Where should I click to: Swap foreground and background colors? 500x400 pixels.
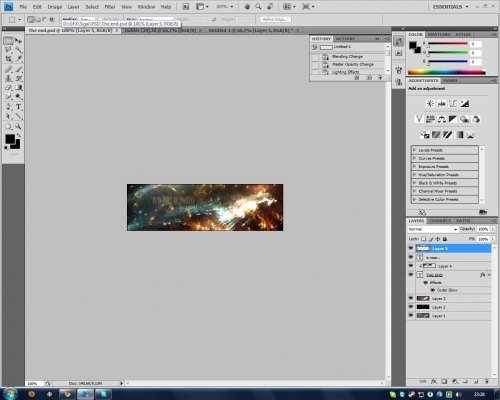(x=19, y=135)
